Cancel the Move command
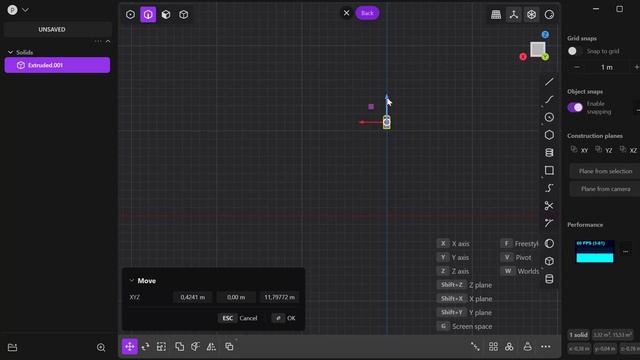Image resolution: width=640 pixels, height=360 pixels. click(x=239, y=318)
